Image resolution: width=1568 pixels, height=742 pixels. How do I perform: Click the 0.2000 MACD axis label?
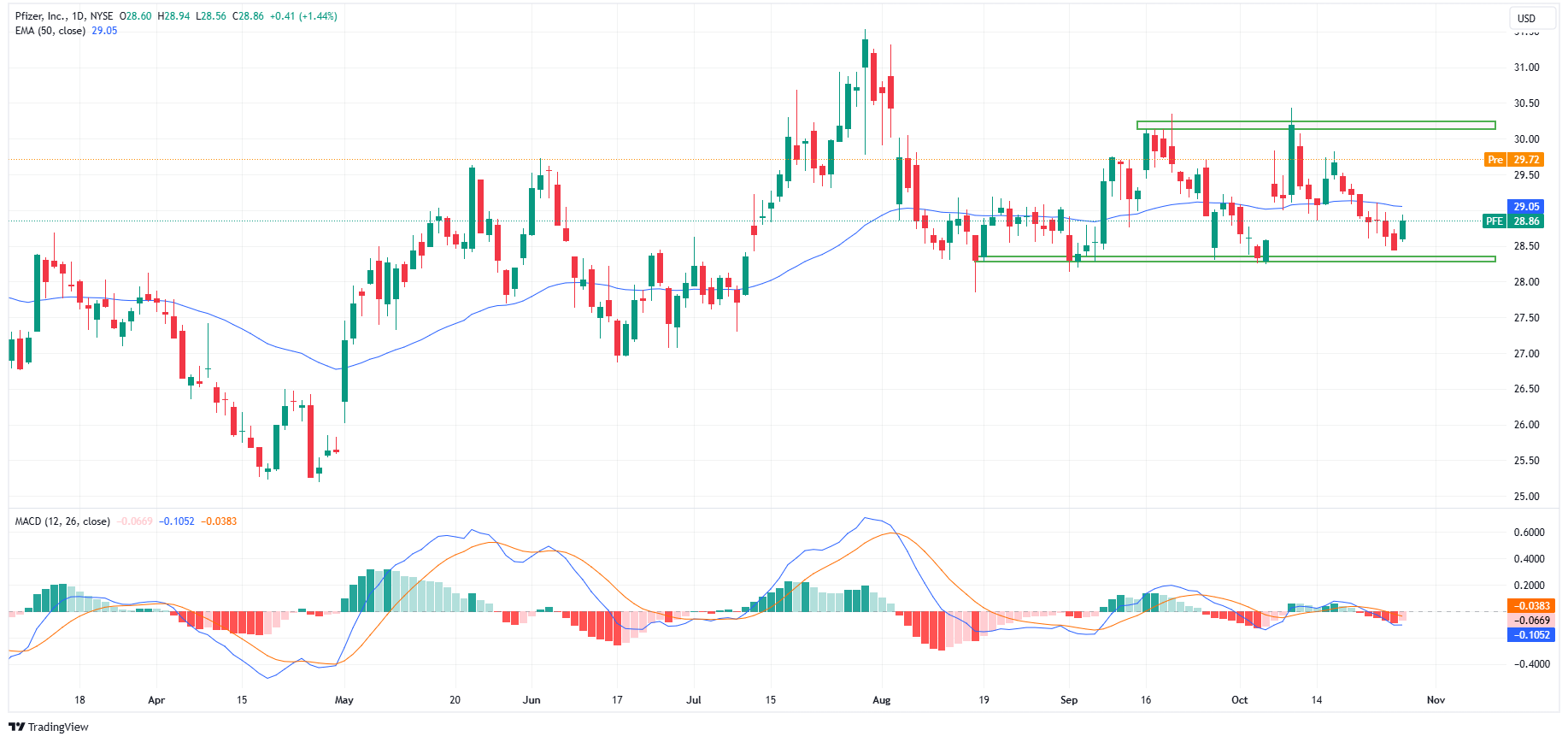tap(1529, 586)
